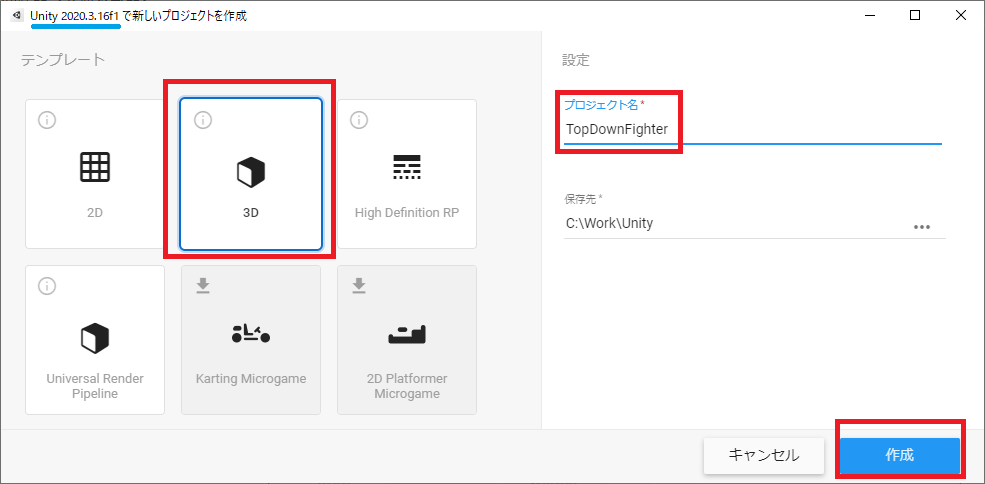Viewport: 985px width, 484px height.
Task: Open info icon on 3D template
Action: coord(202,120)
